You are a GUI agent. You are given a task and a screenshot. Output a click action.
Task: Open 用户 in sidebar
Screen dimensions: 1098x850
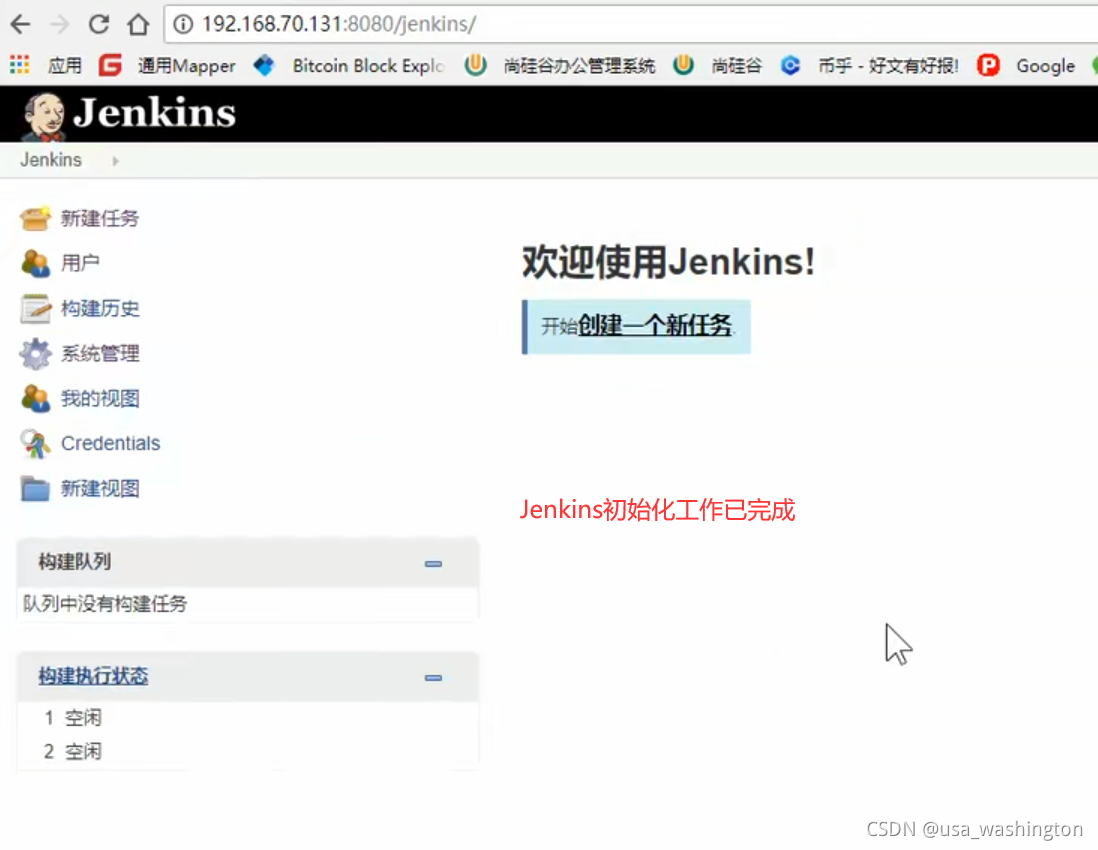(80, 263)
